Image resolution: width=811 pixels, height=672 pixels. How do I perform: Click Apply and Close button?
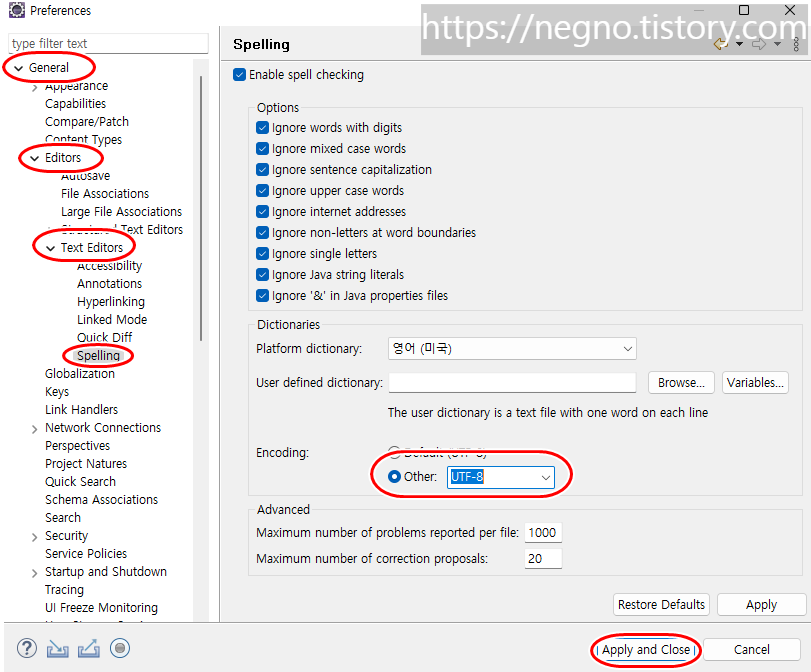646,650
